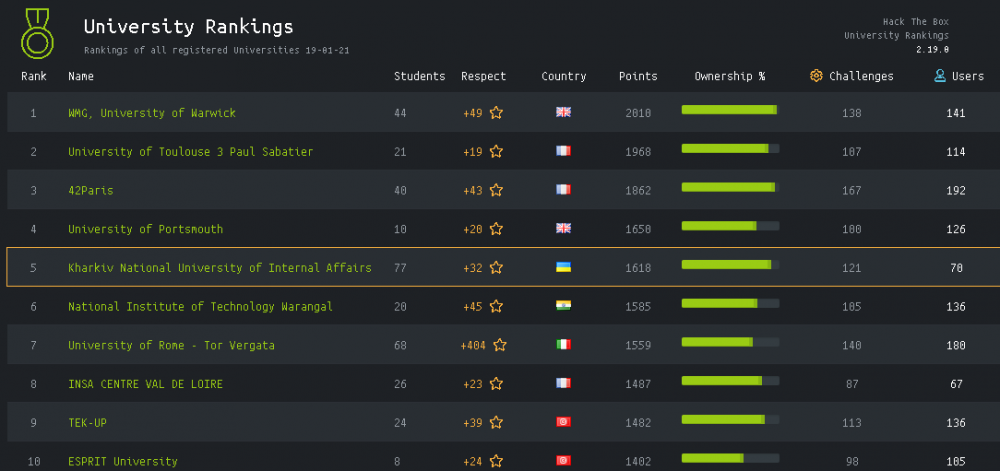1000x471 pixels.
Task: Click the Respect column header
Action: 483,76
